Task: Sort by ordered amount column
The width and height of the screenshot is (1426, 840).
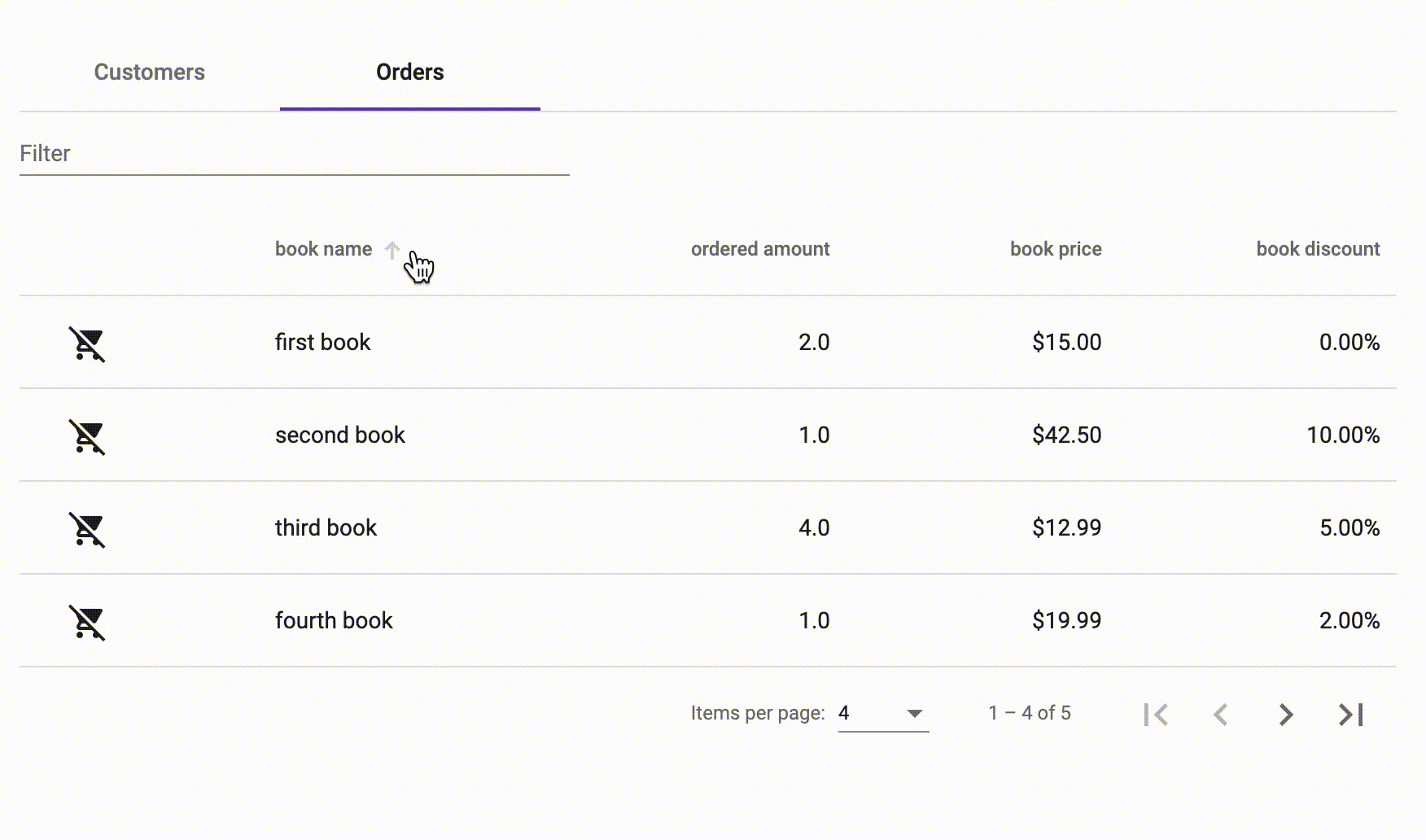Action: point(760,249)
